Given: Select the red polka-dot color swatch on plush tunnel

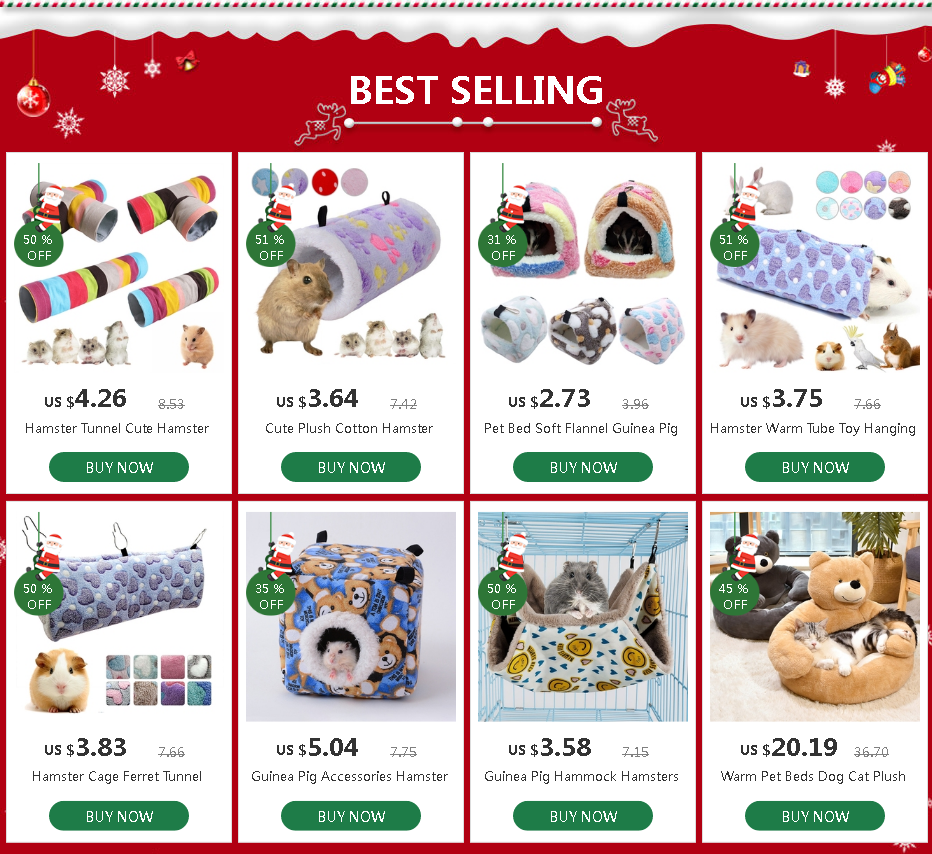Looking at the screenshot, I should coord(325,182).
